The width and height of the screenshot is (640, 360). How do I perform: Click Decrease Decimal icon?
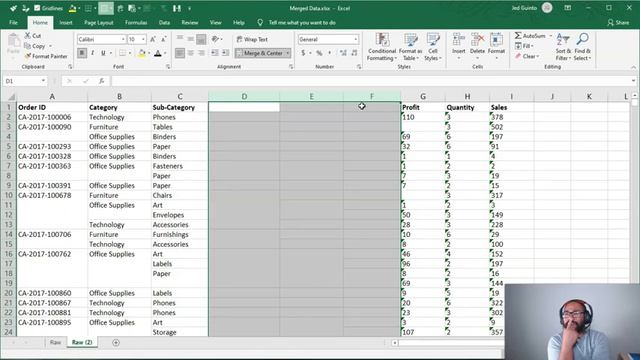click(354, 53)
